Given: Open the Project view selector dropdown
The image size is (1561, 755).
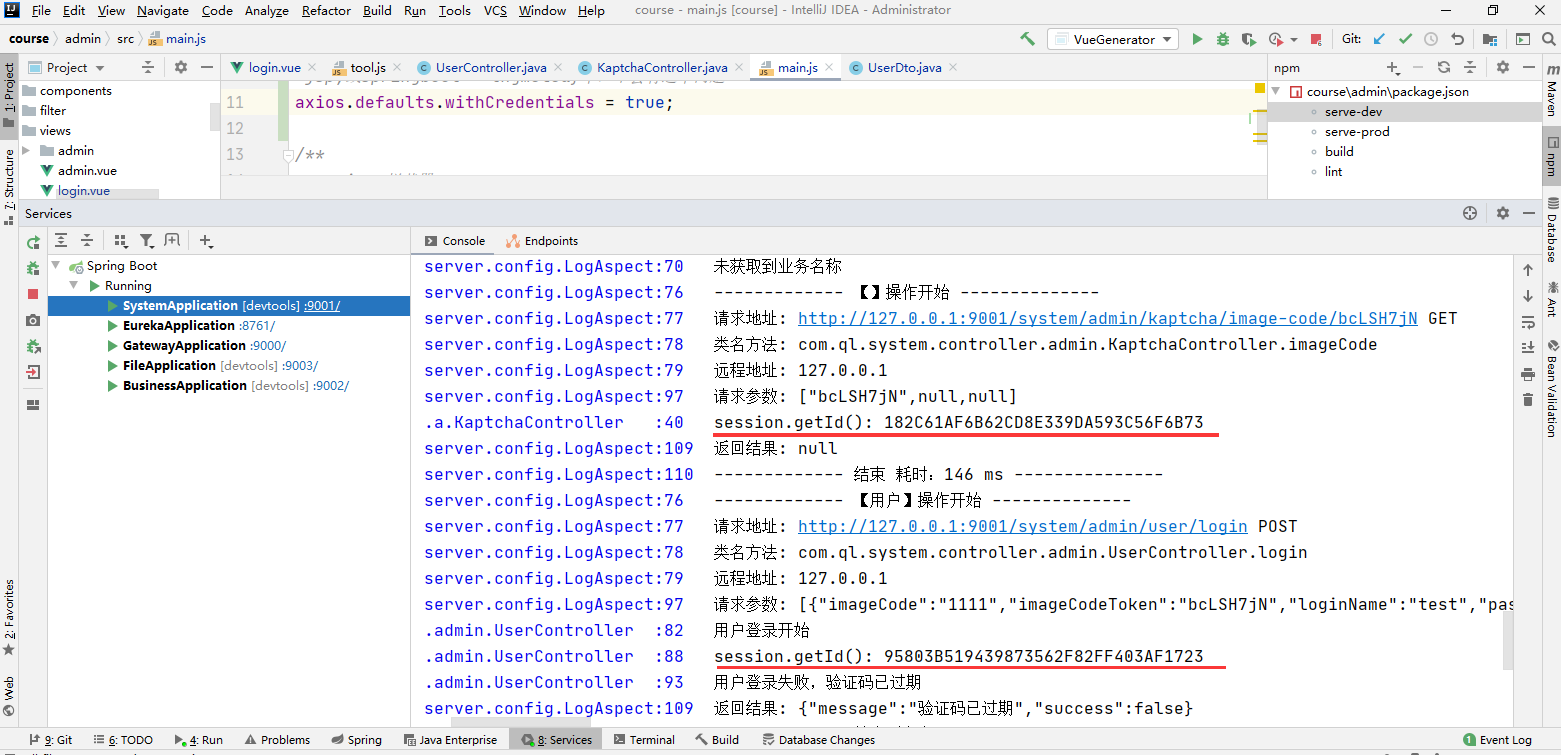Looking at the screenshot, I should click(67, 67).
